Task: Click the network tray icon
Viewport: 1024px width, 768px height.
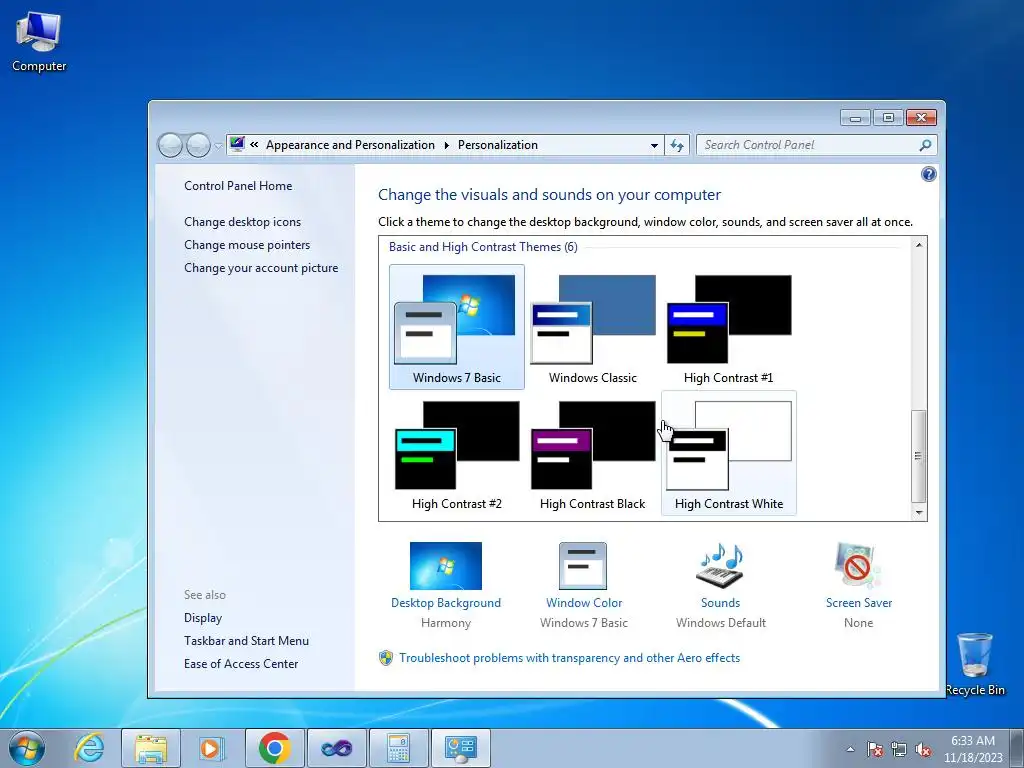Action: [x=899, y=749]
